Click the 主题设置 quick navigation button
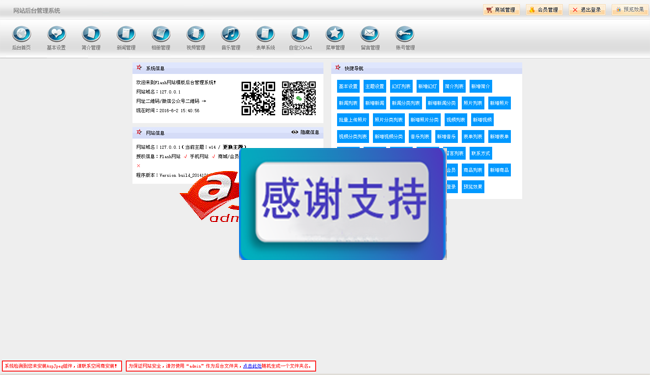Screen dimensions: 650x375 (375, 87)
